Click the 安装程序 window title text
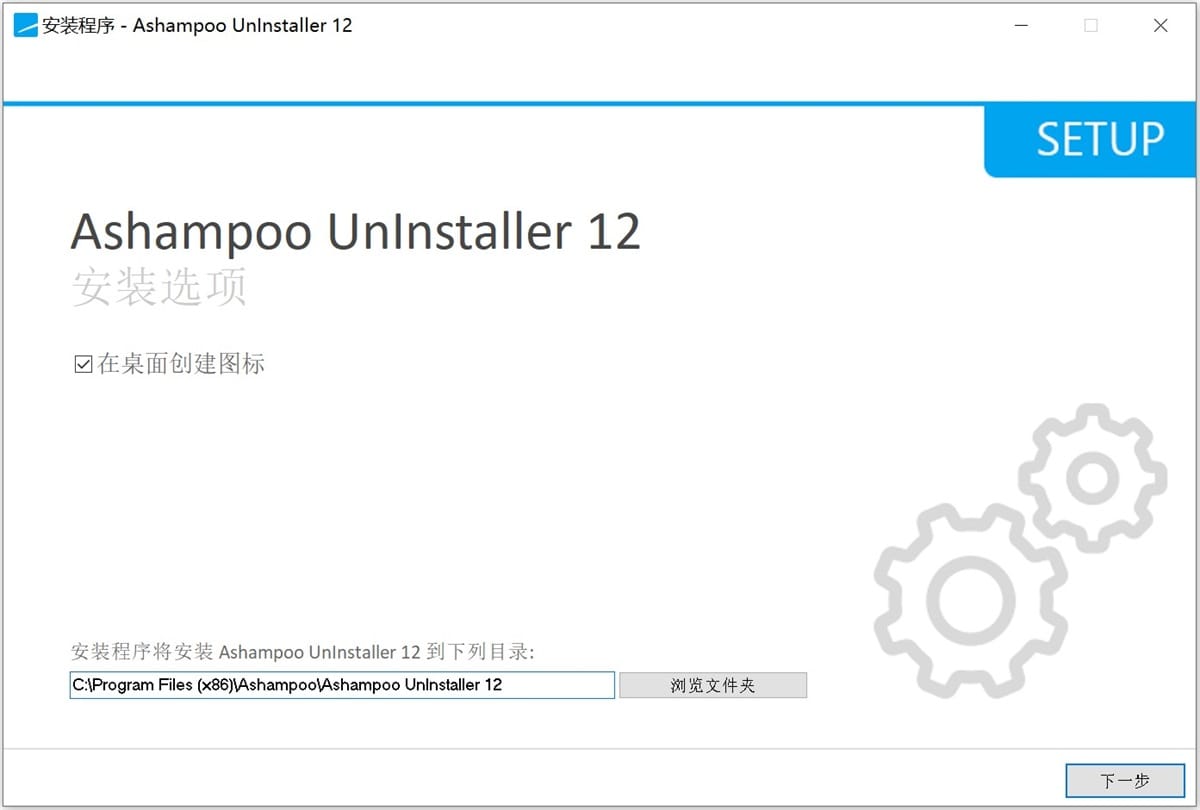The image size is (1200, 810). [78, 25]
